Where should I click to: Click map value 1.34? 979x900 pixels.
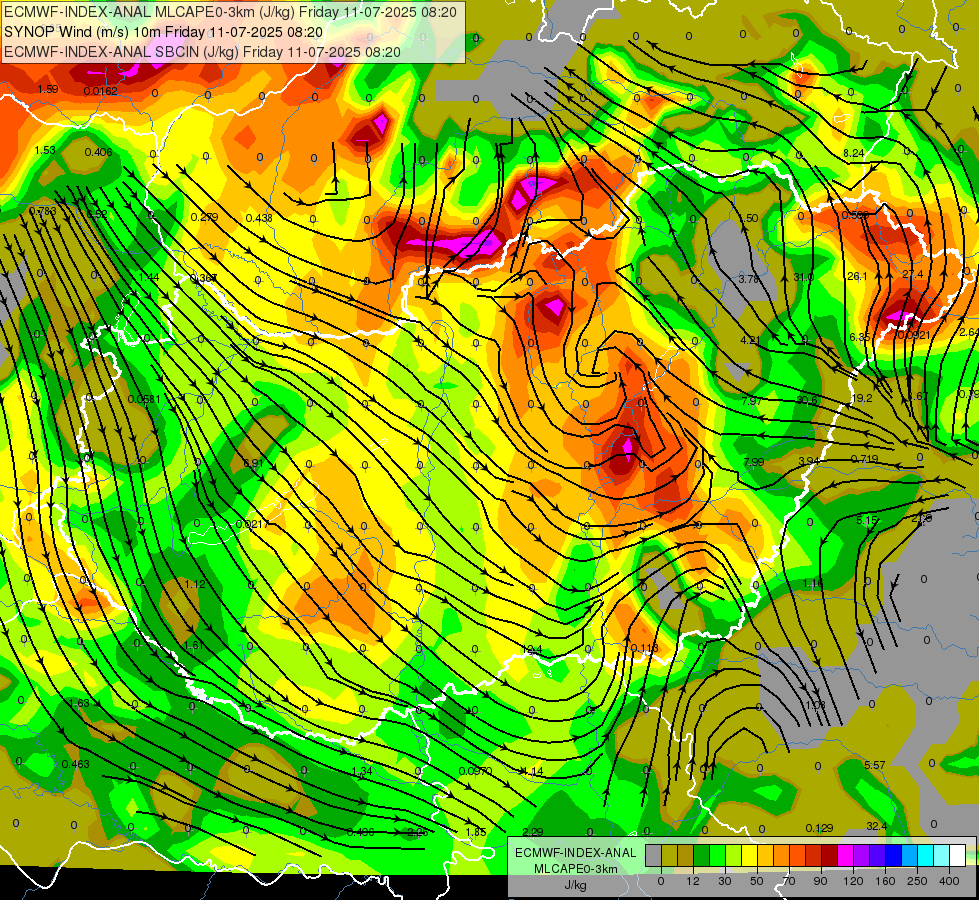click(362, 771)
